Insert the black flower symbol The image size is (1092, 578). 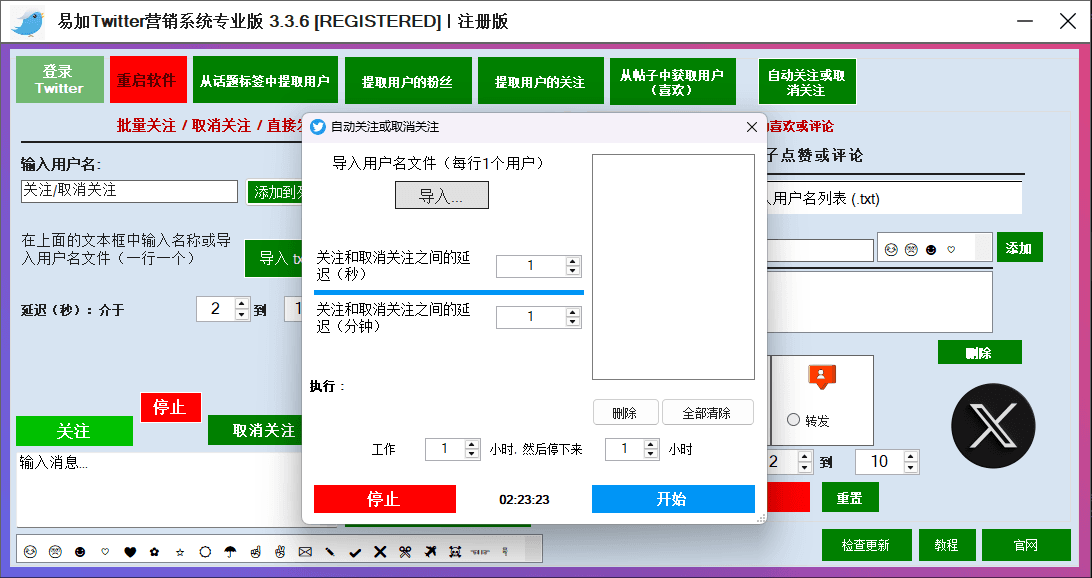155,552
